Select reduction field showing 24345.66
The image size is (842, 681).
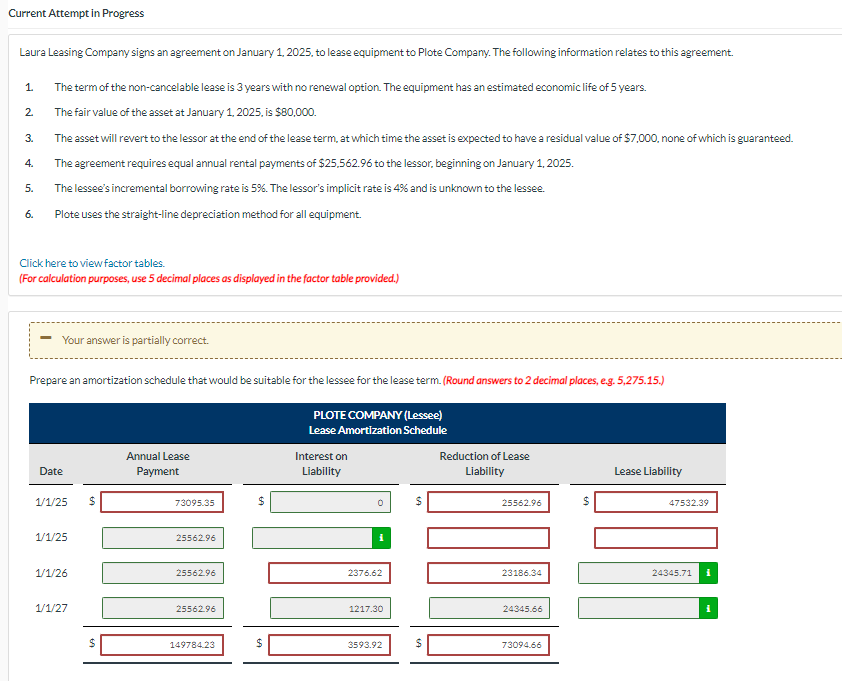[489, 608]
